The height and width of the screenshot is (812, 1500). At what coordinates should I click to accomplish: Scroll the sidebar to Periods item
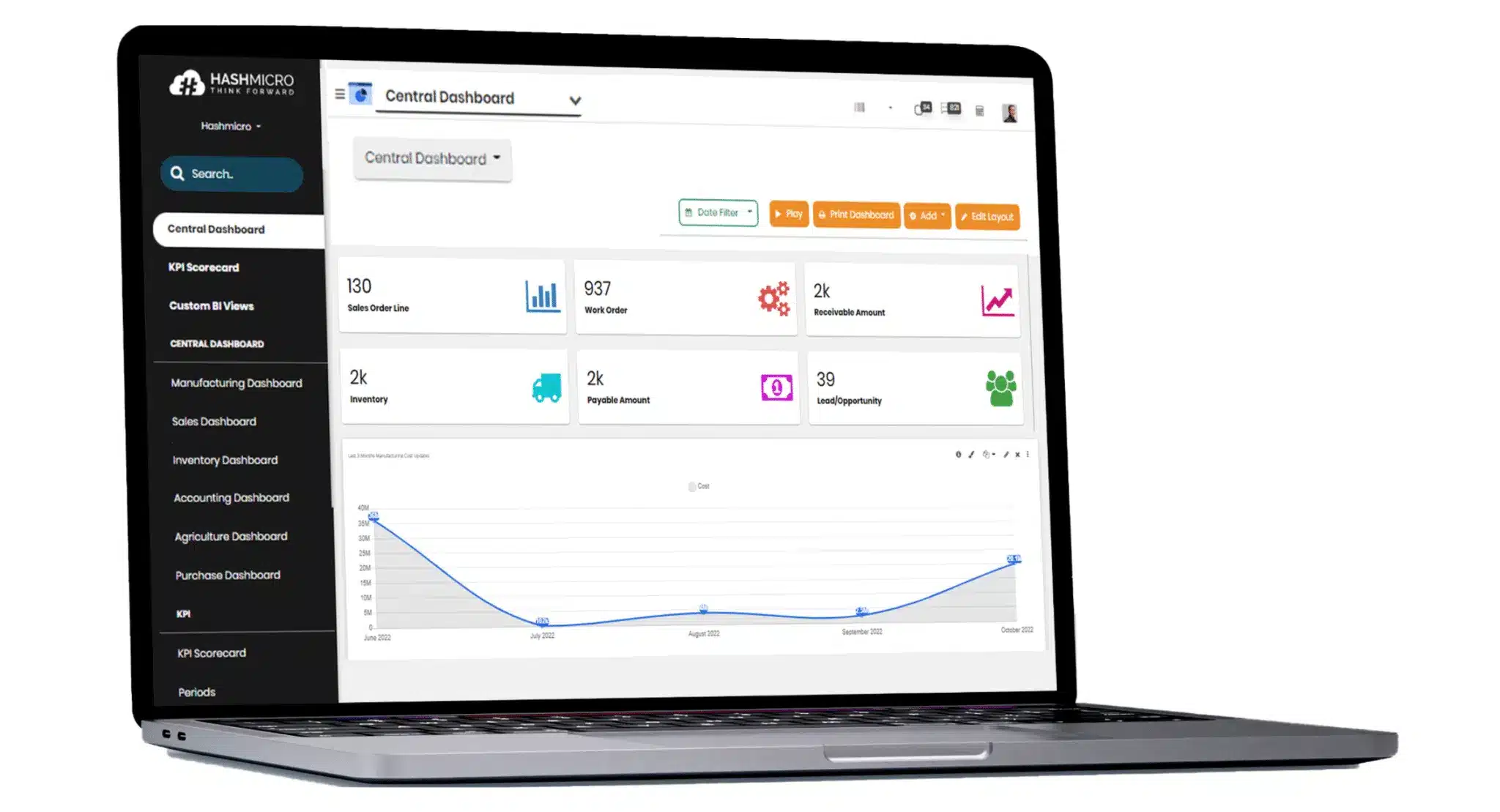[x=197, y=692]
